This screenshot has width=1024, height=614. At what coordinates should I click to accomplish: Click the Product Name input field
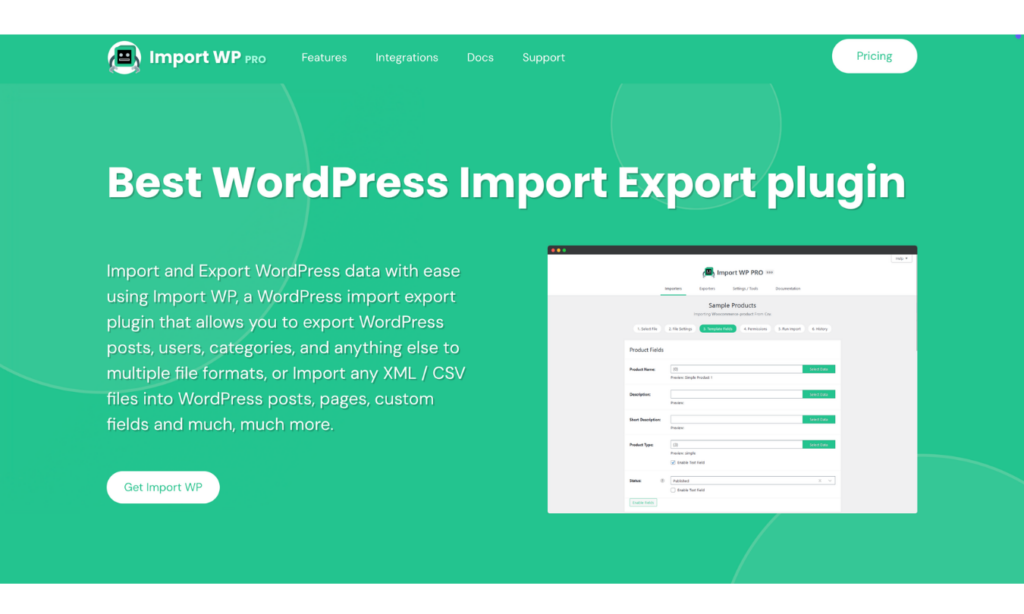pyautogui.click(x=736, y=369)
